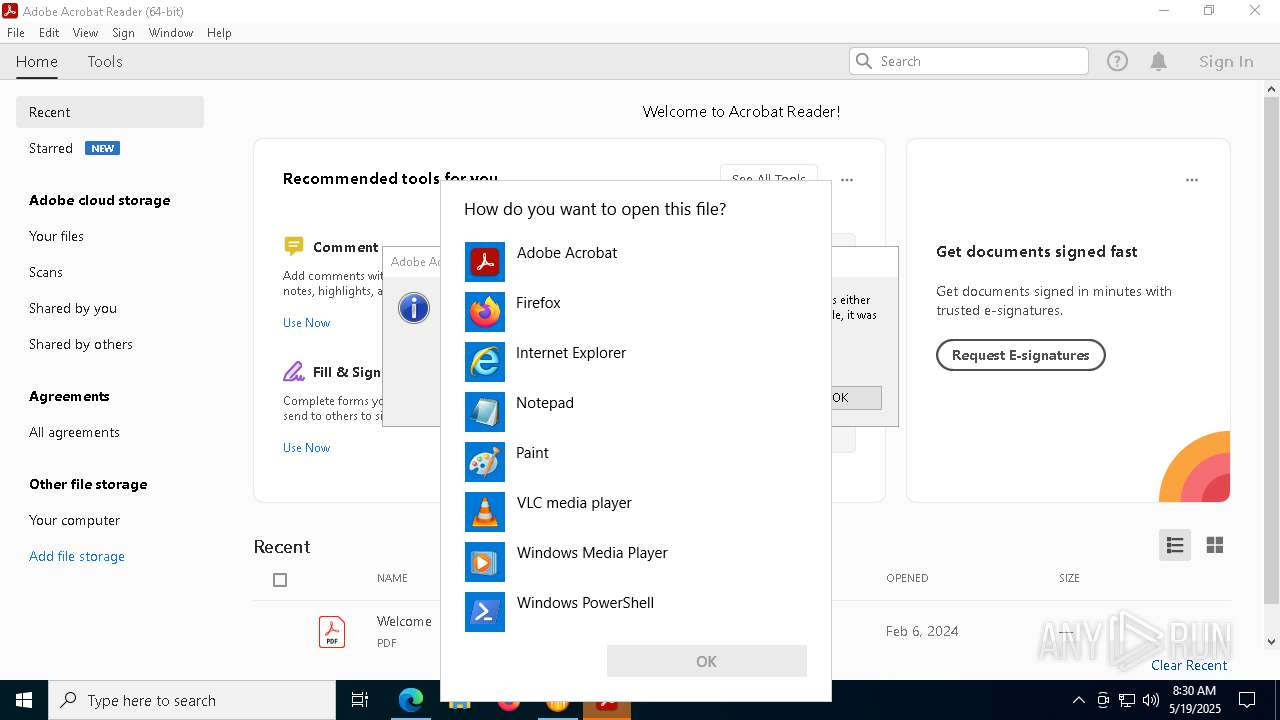
Task: Select the Internet Explorer icon
Action: click(x=485, y=362)
